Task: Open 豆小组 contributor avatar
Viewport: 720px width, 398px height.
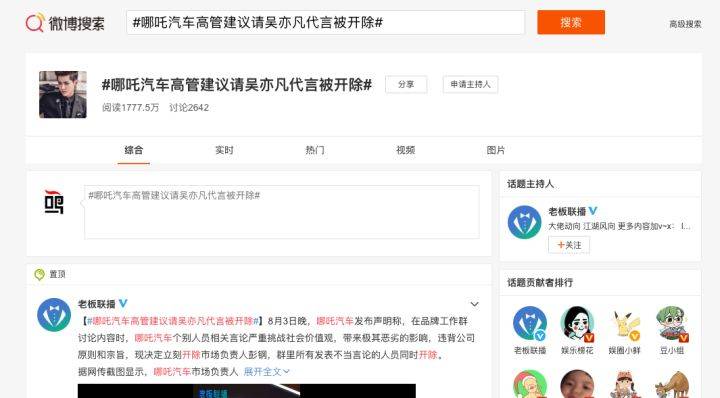Action: click(x=672, y=324)
